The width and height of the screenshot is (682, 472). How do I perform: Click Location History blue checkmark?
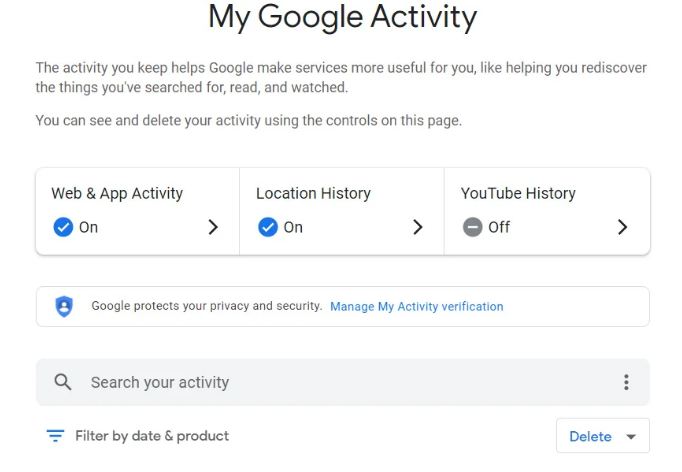click(268, 227)
